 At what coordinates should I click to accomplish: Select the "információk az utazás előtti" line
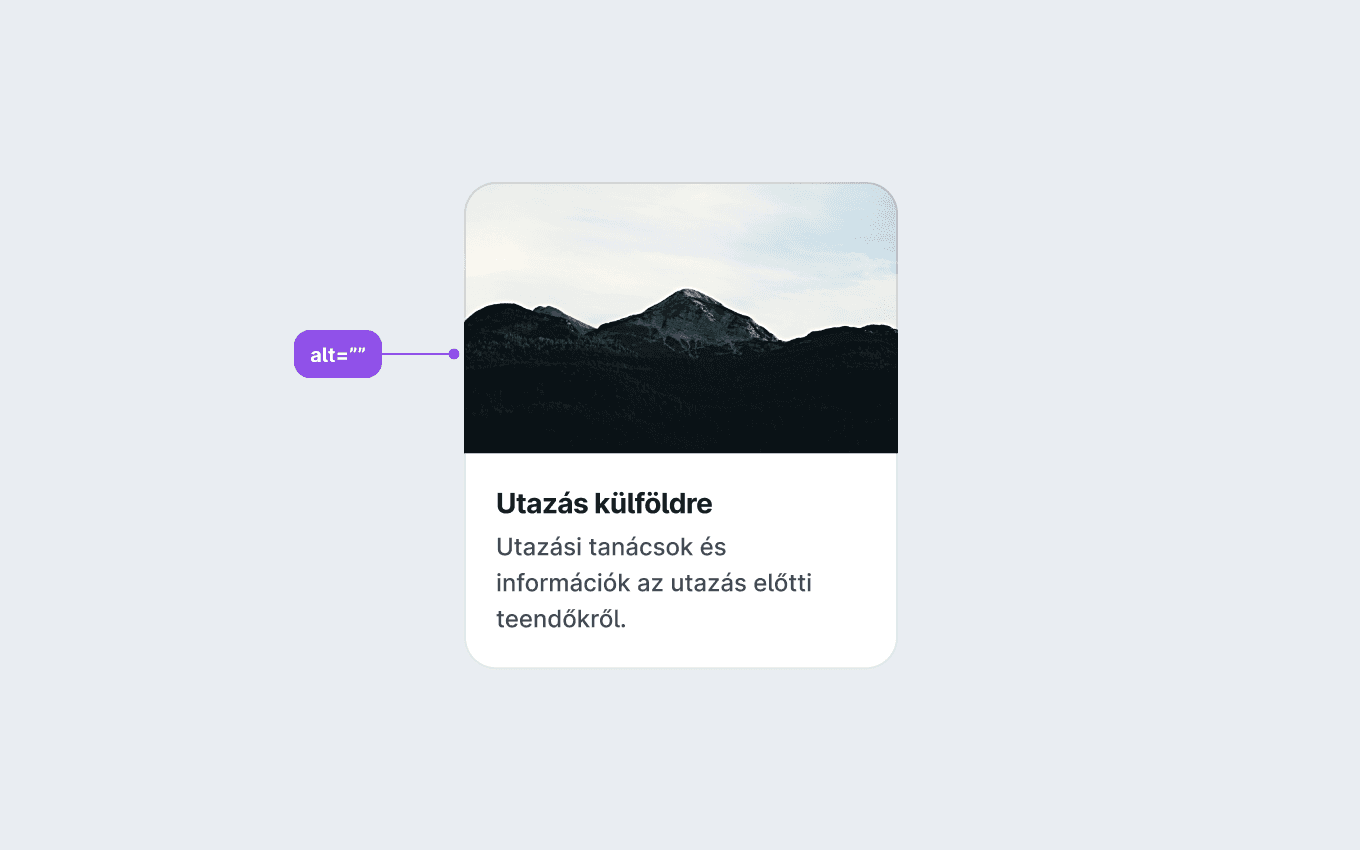[x=654, y=583]
